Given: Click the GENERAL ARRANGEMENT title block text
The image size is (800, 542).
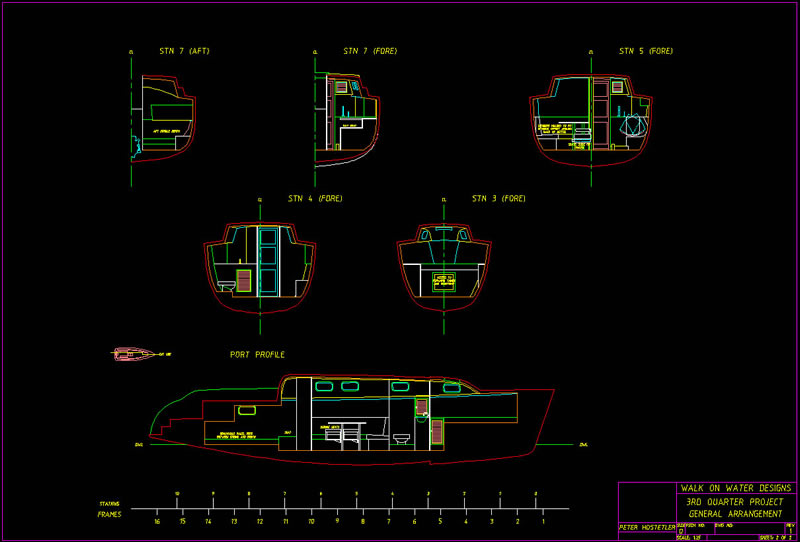Looking at the screenshot, I should tap(735, 513).
